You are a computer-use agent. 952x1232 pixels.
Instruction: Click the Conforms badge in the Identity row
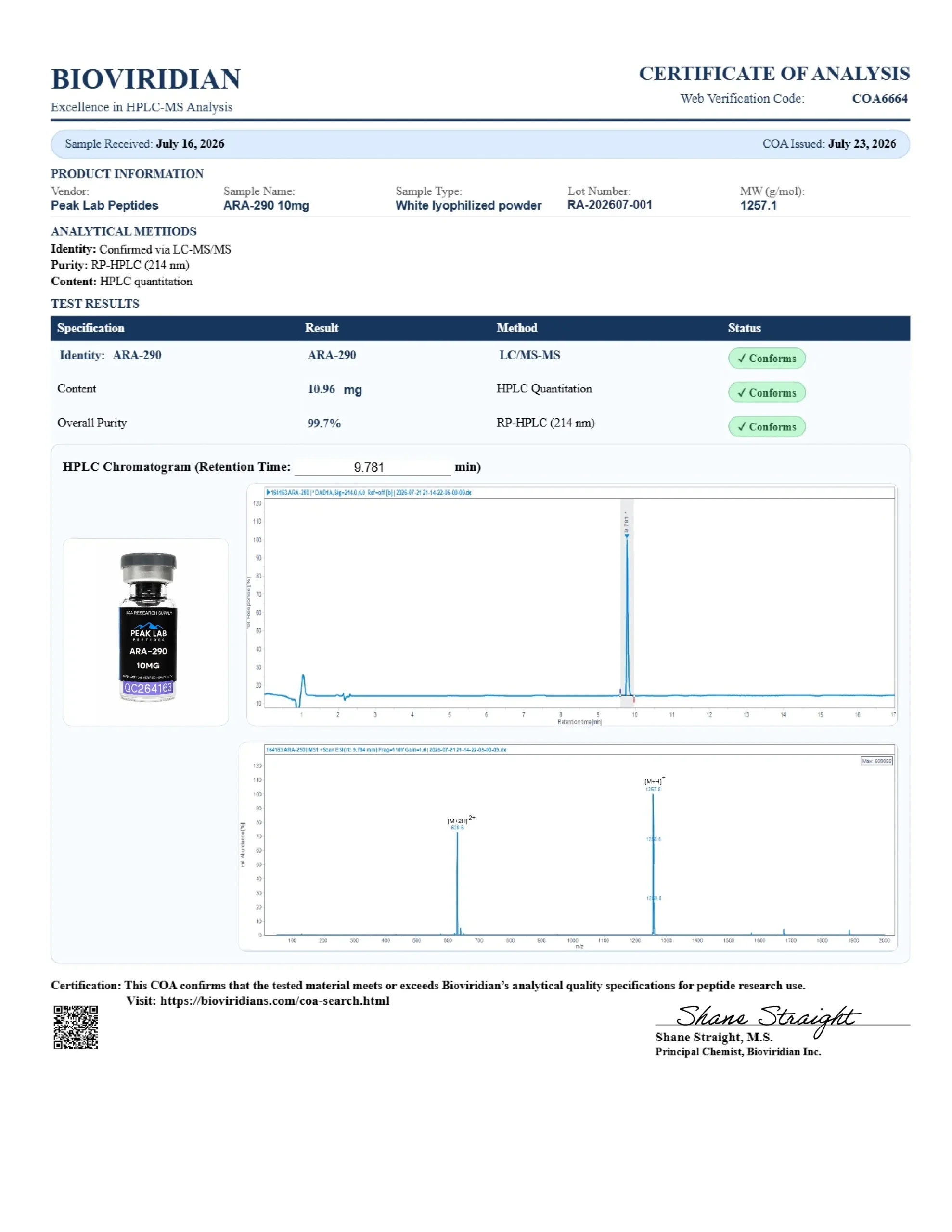(x=766, y=358)
